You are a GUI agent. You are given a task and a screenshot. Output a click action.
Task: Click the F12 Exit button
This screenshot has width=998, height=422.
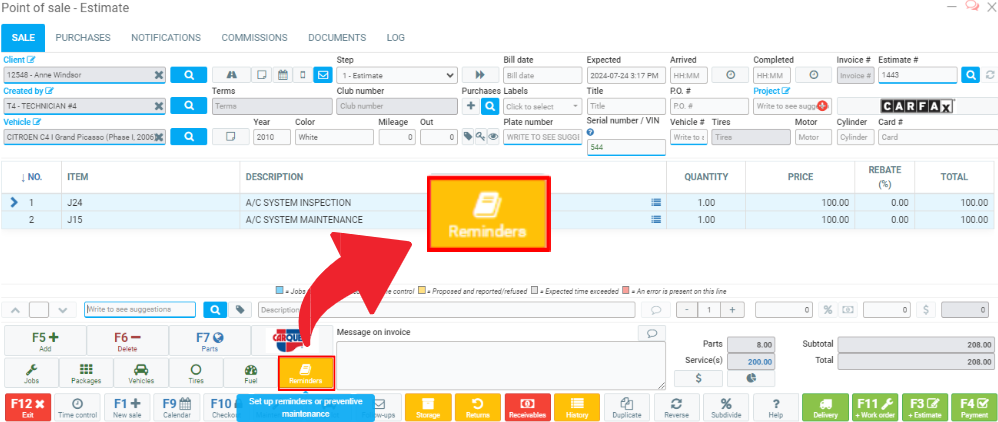28,407
